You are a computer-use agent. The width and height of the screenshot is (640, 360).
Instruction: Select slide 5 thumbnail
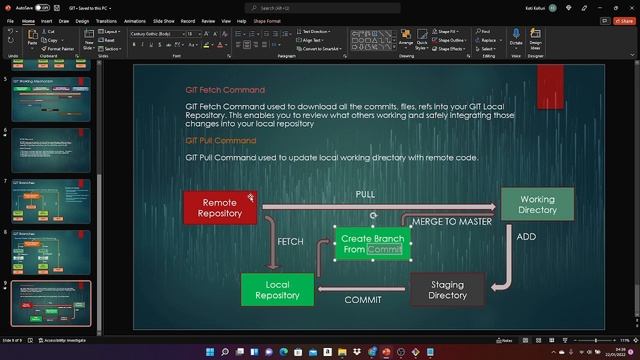click(51, 99)
